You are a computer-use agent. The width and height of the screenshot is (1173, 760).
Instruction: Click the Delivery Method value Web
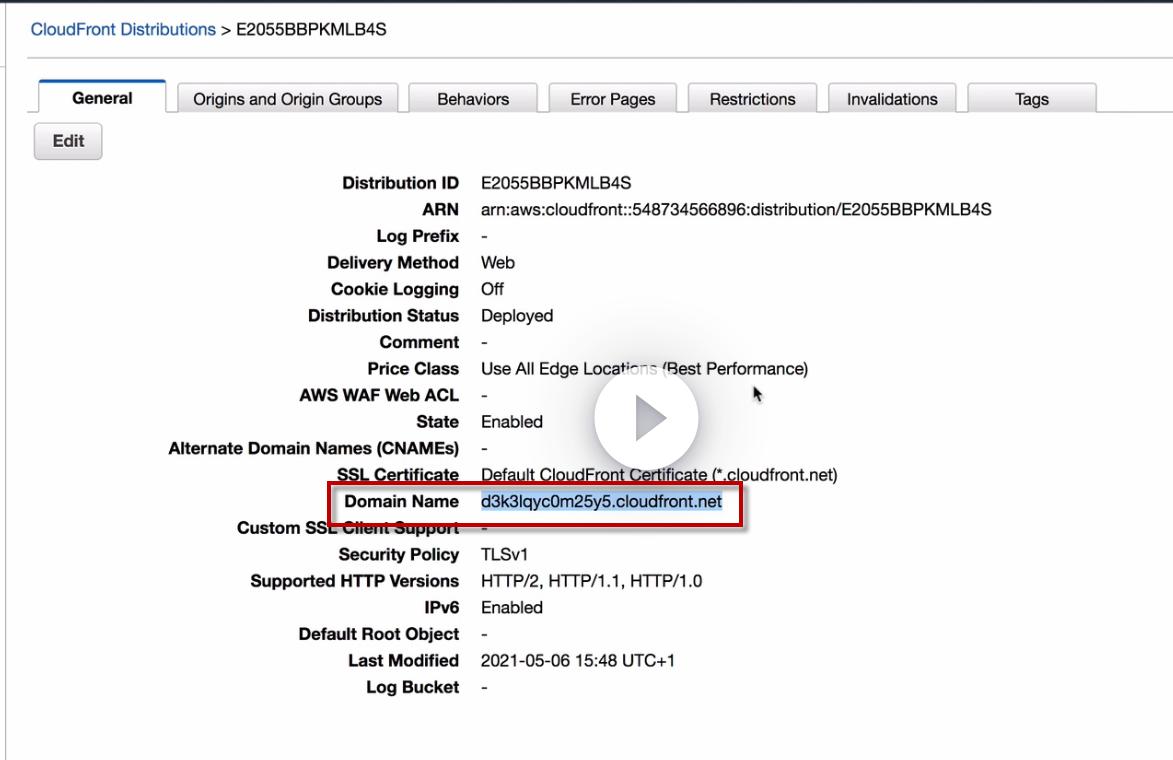497,263
